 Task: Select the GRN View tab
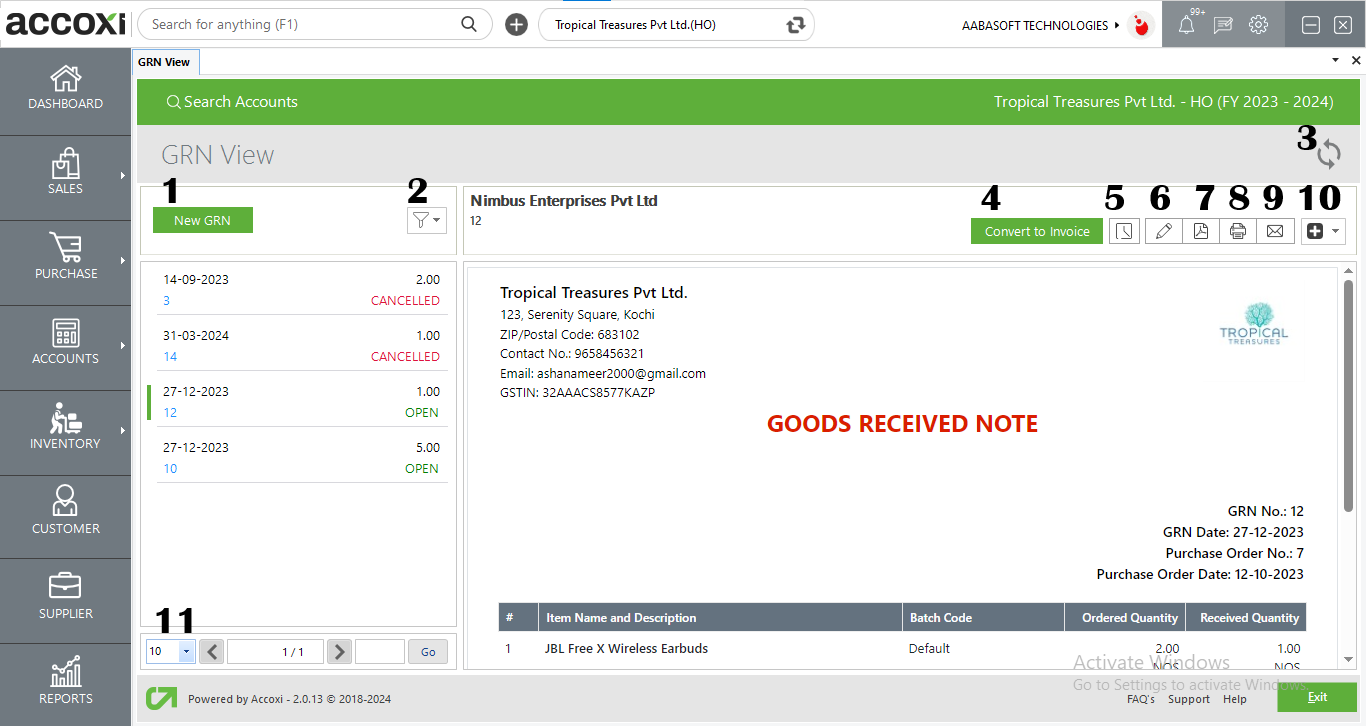[x=164, y=62]
